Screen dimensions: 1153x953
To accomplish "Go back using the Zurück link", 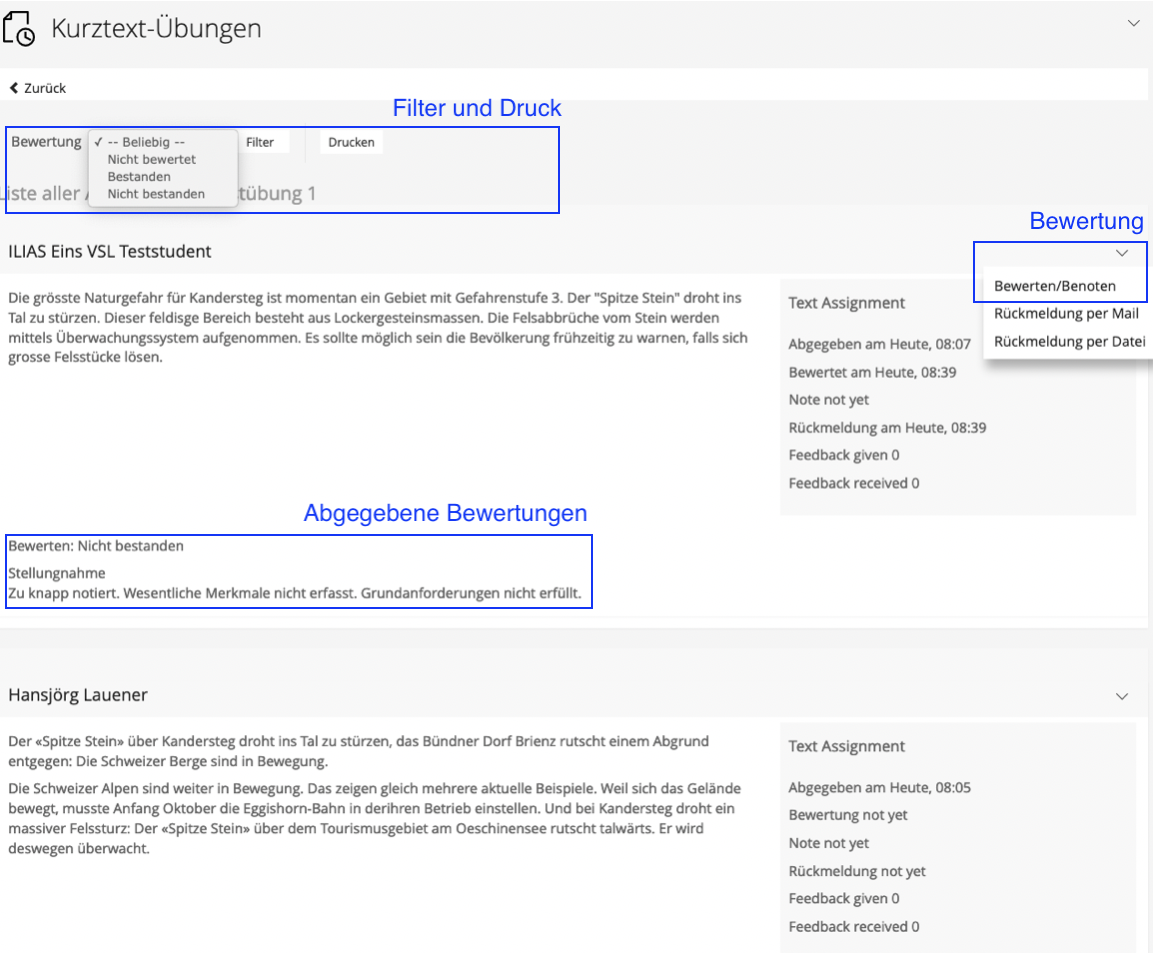I will click(x=38, y=88).
